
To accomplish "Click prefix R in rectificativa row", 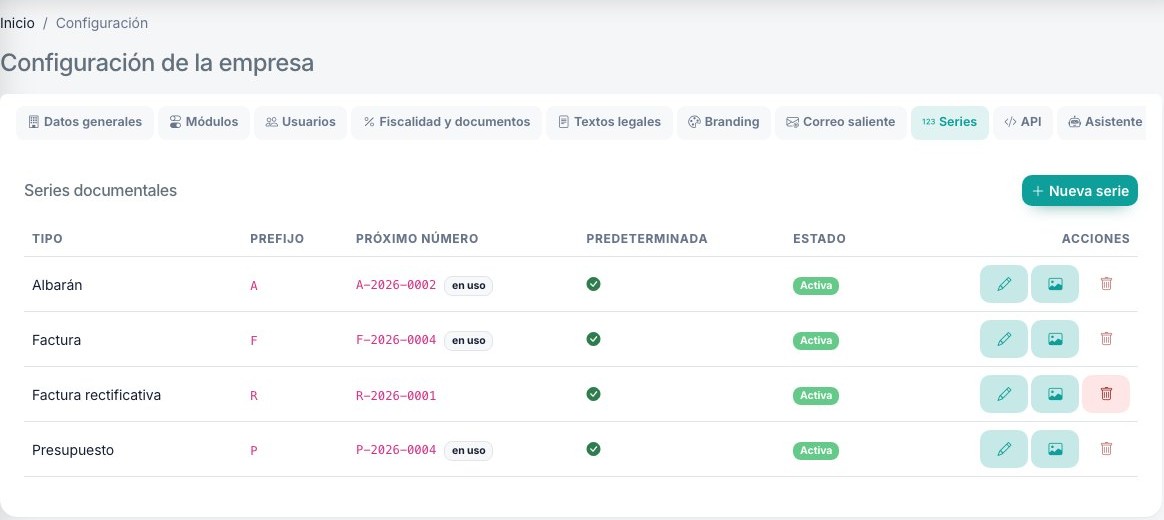I will 254,396.
